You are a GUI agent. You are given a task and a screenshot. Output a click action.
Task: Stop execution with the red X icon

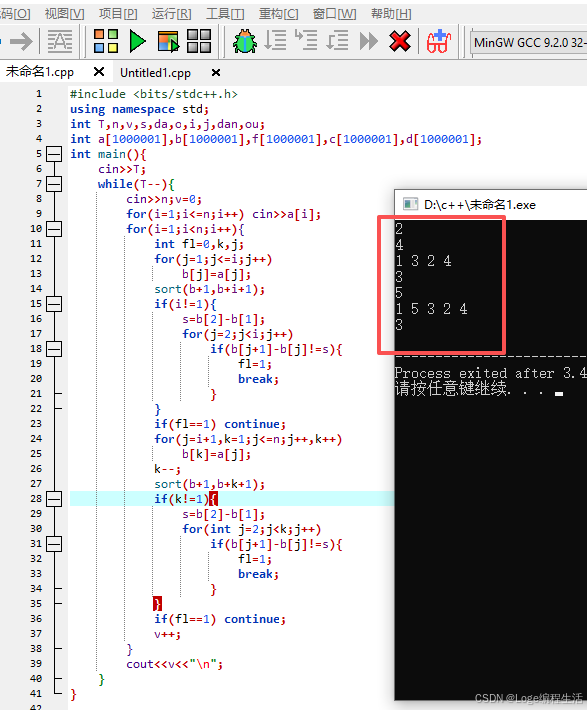(399, 41)
